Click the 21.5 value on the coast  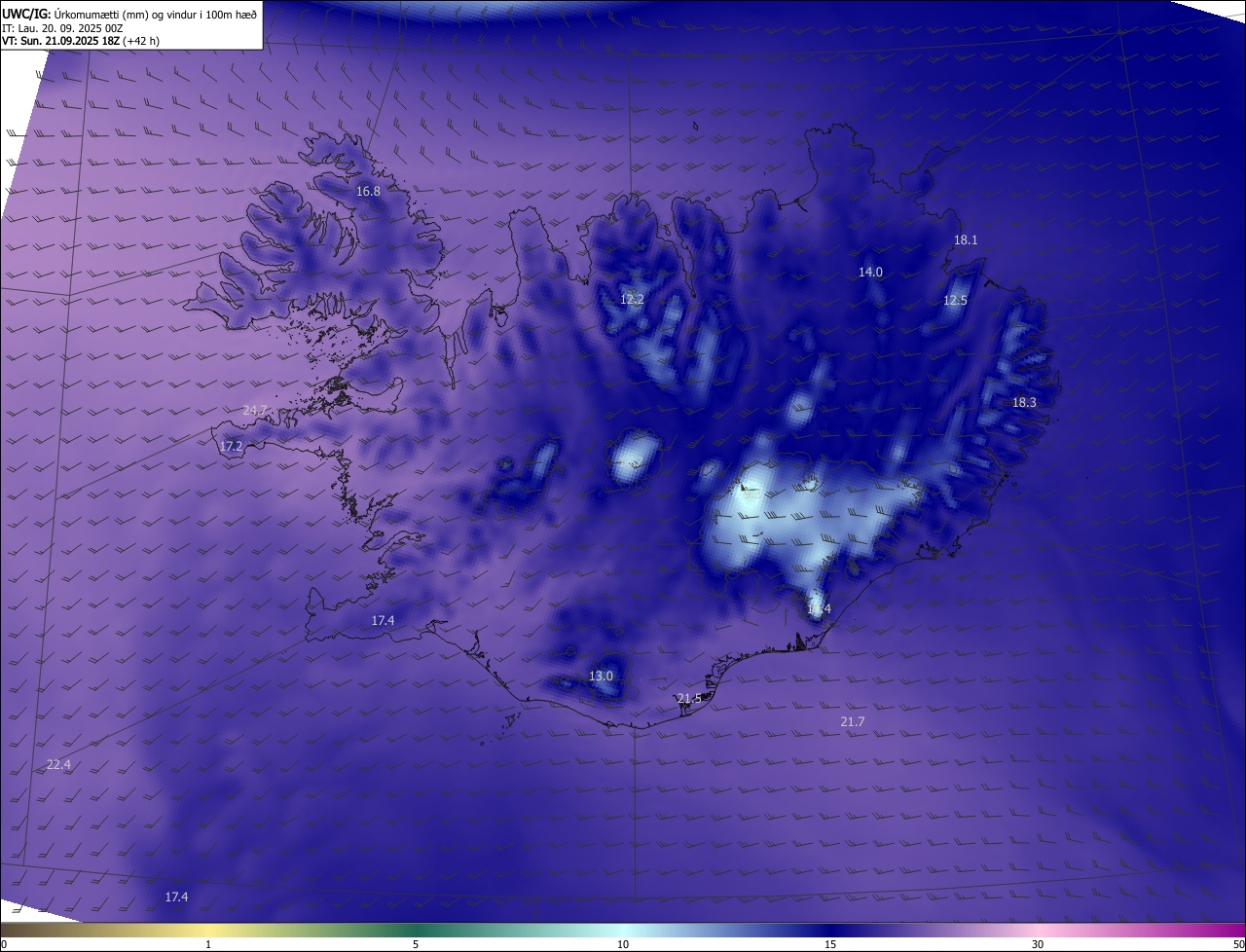click(x=689, y=699)
